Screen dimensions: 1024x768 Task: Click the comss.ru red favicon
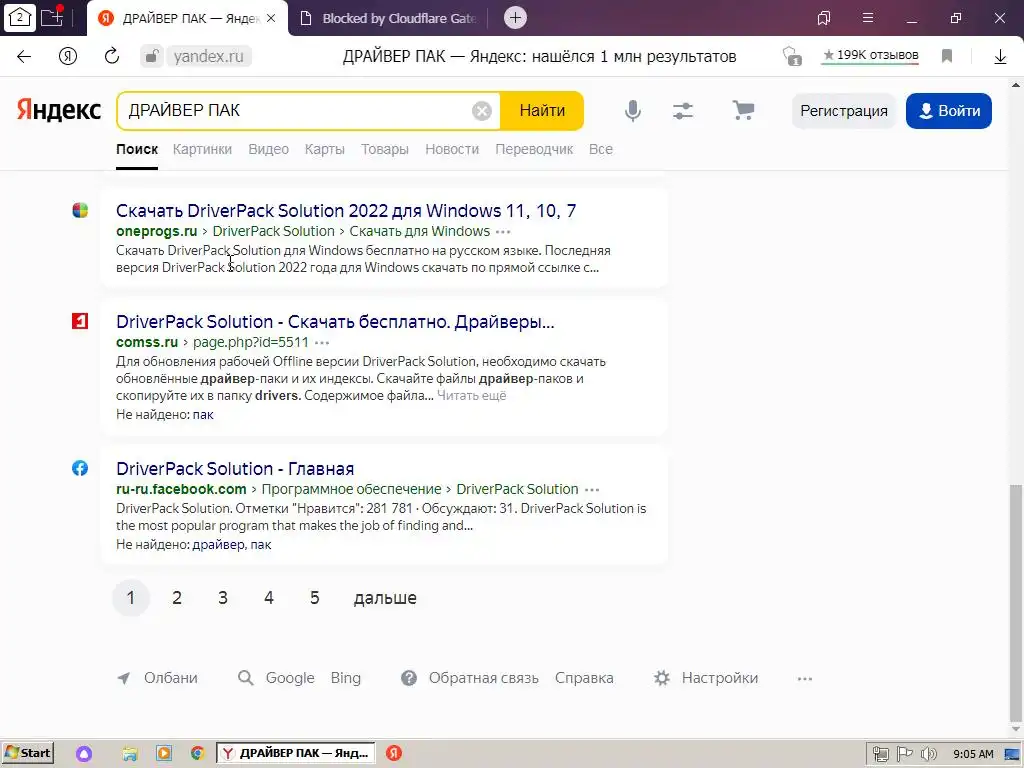point(80,321)
